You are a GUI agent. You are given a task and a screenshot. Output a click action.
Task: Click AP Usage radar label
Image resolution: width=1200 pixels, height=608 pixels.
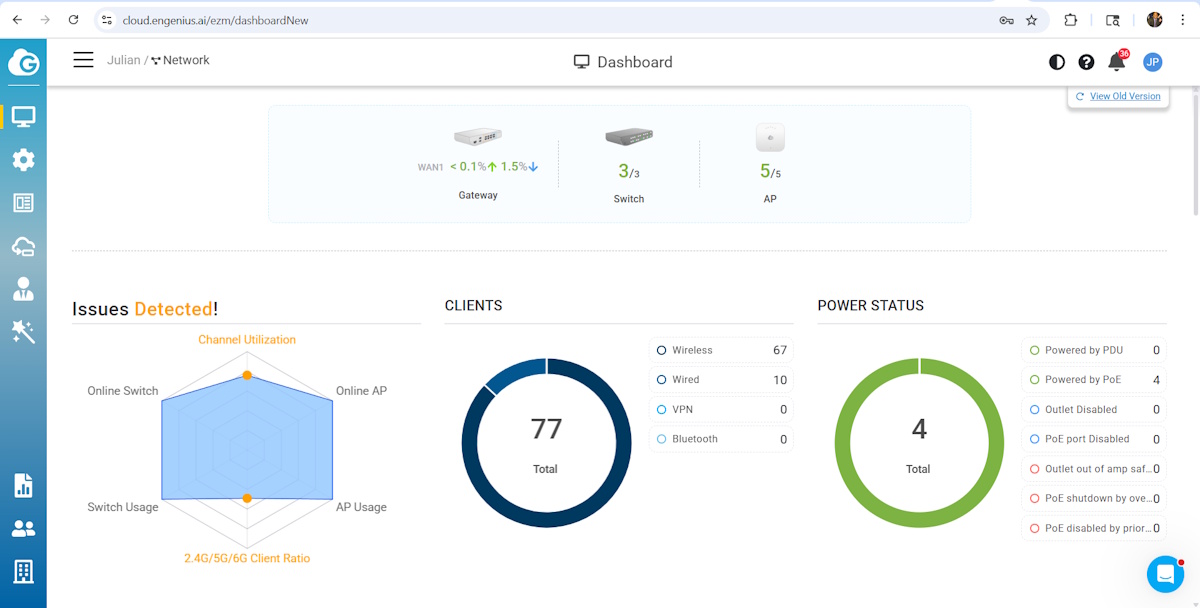click(361, 507)
